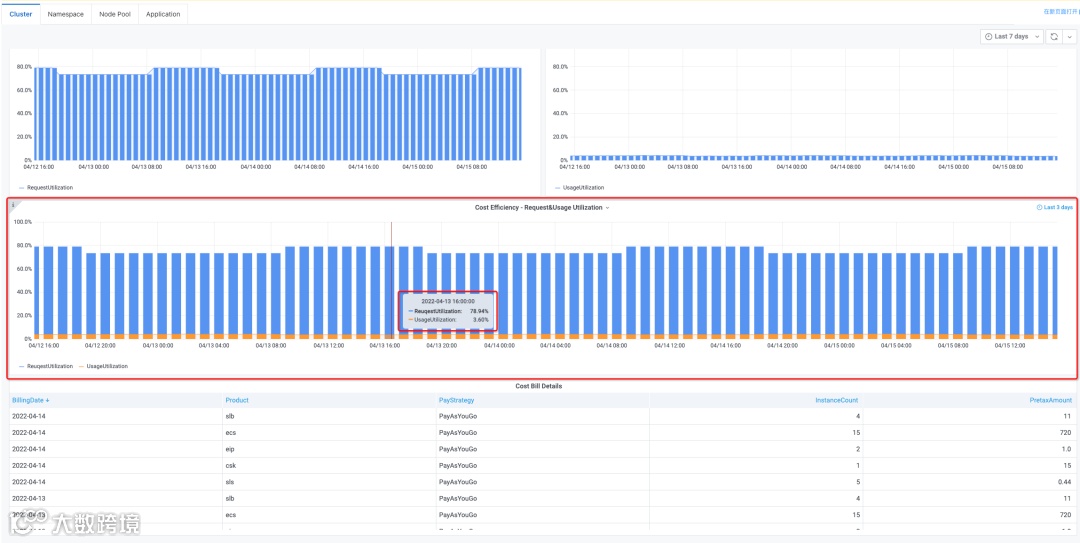The image size is (1080, 543).
Task: Select the slb product cell for 2022-04-14
Action: [x=329, y=416]
